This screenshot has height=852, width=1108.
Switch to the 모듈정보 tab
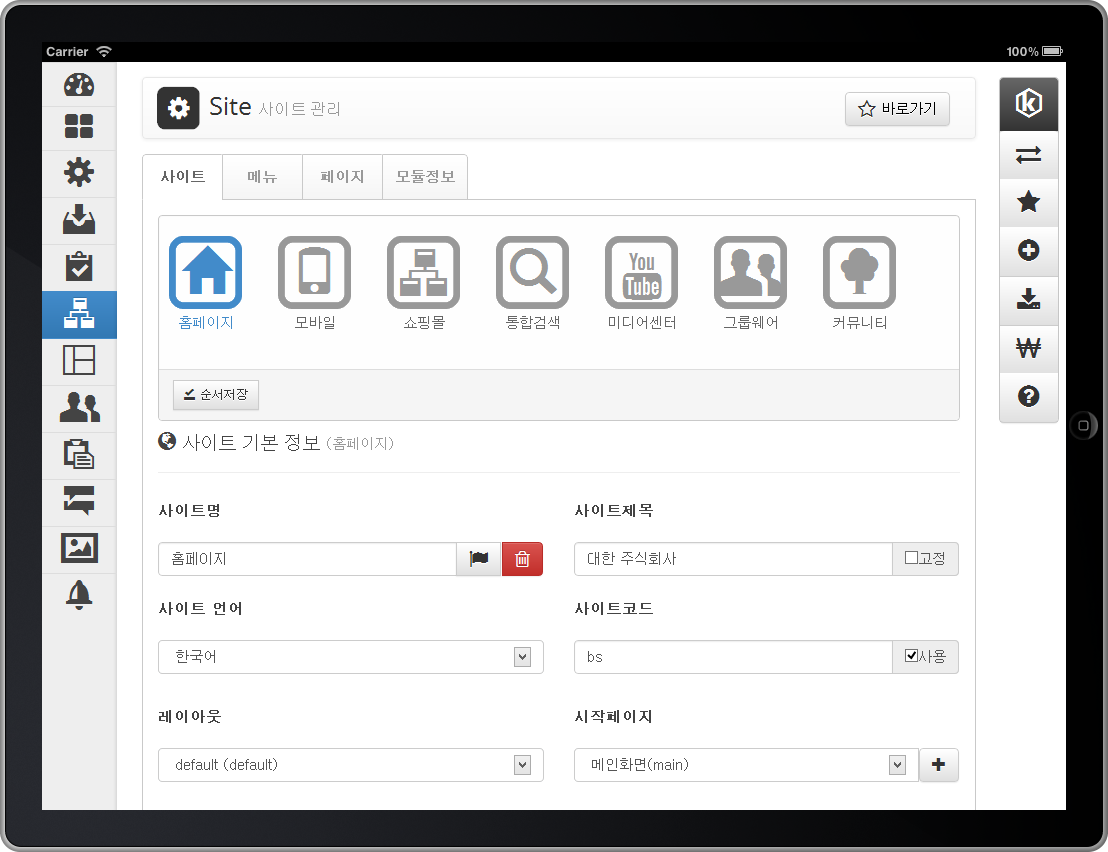click(425, 177)
